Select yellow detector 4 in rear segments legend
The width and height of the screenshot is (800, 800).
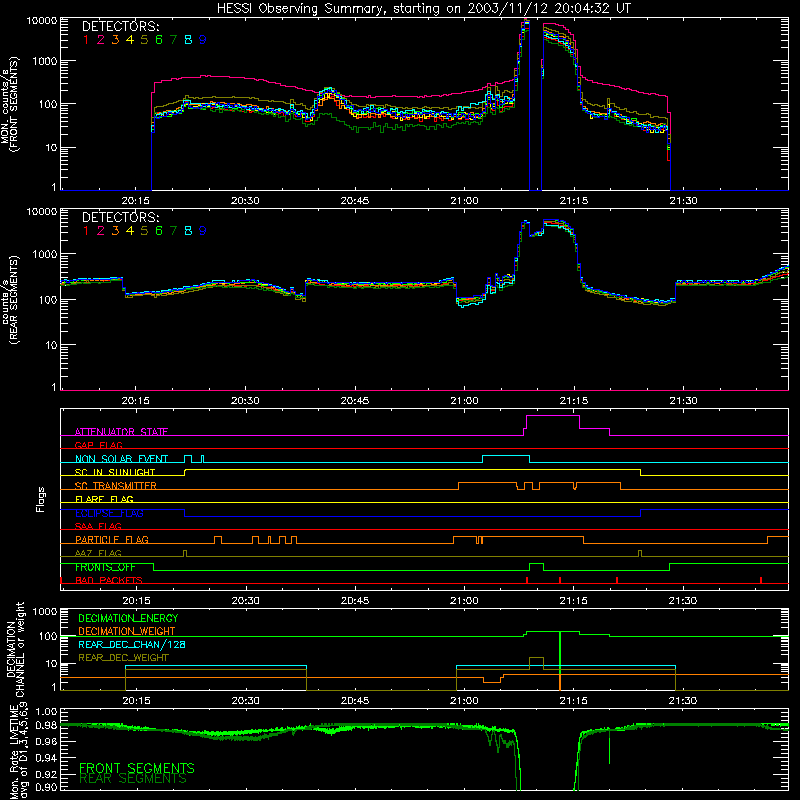click(x=130, y=231)
